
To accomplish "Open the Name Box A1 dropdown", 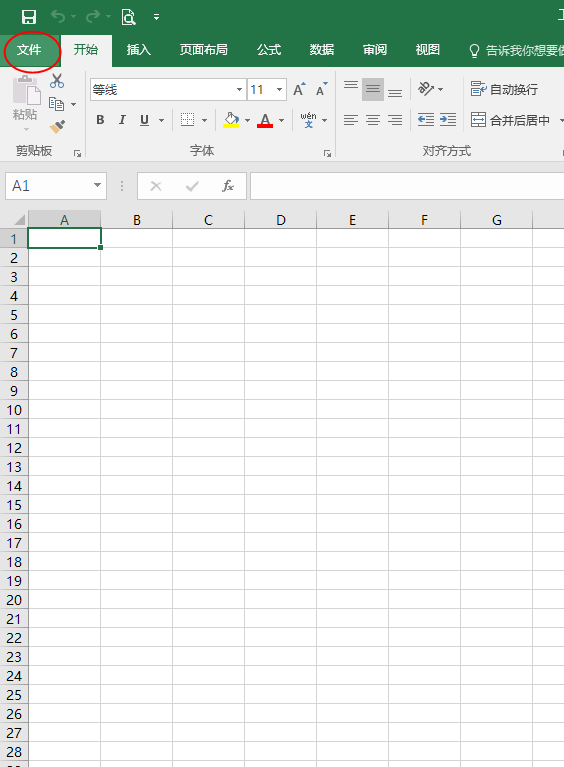I will click(97, 185).
